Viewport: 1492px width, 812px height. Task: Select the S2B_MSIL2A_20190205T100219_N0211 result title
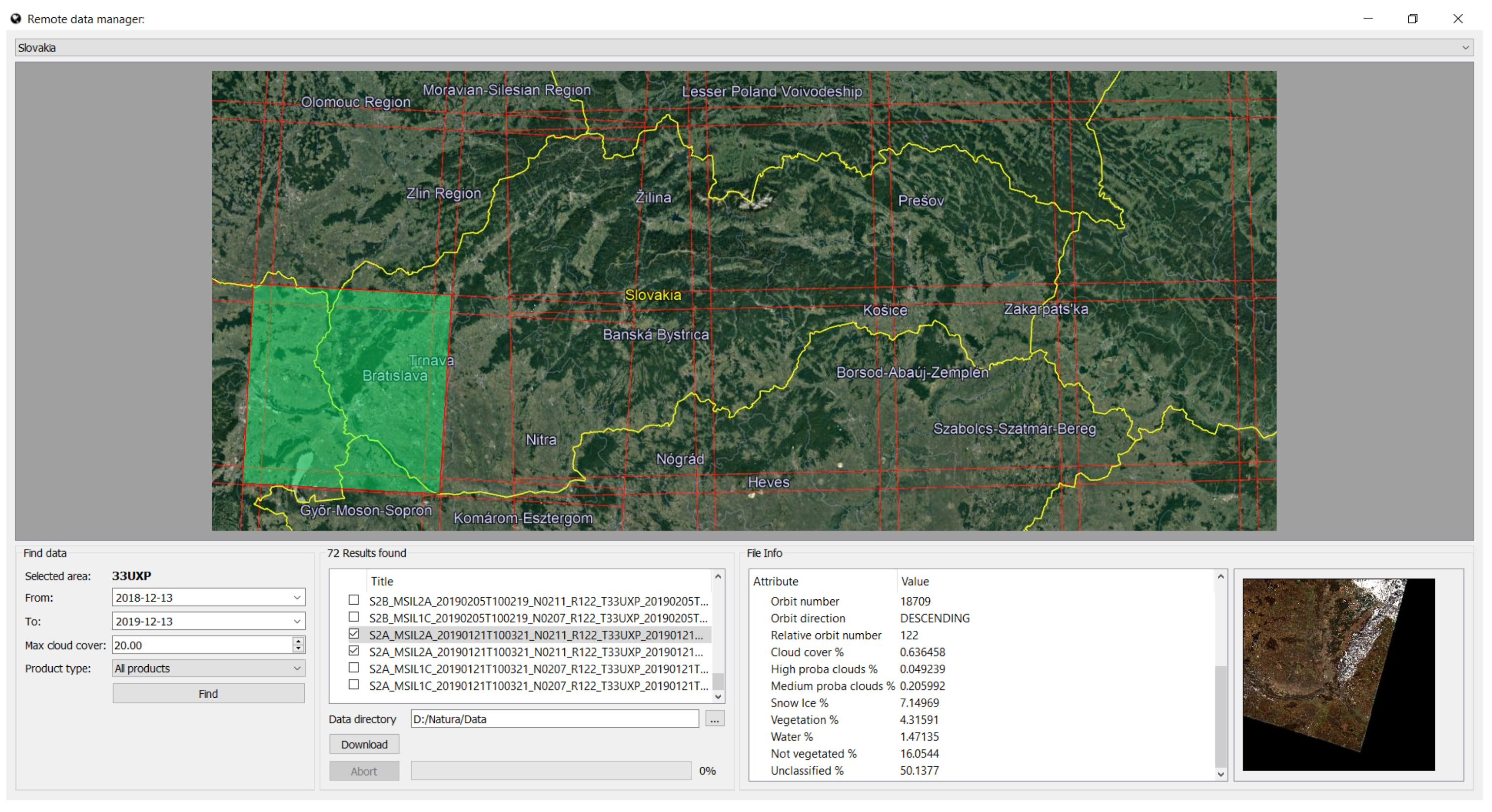pos(539,601)
